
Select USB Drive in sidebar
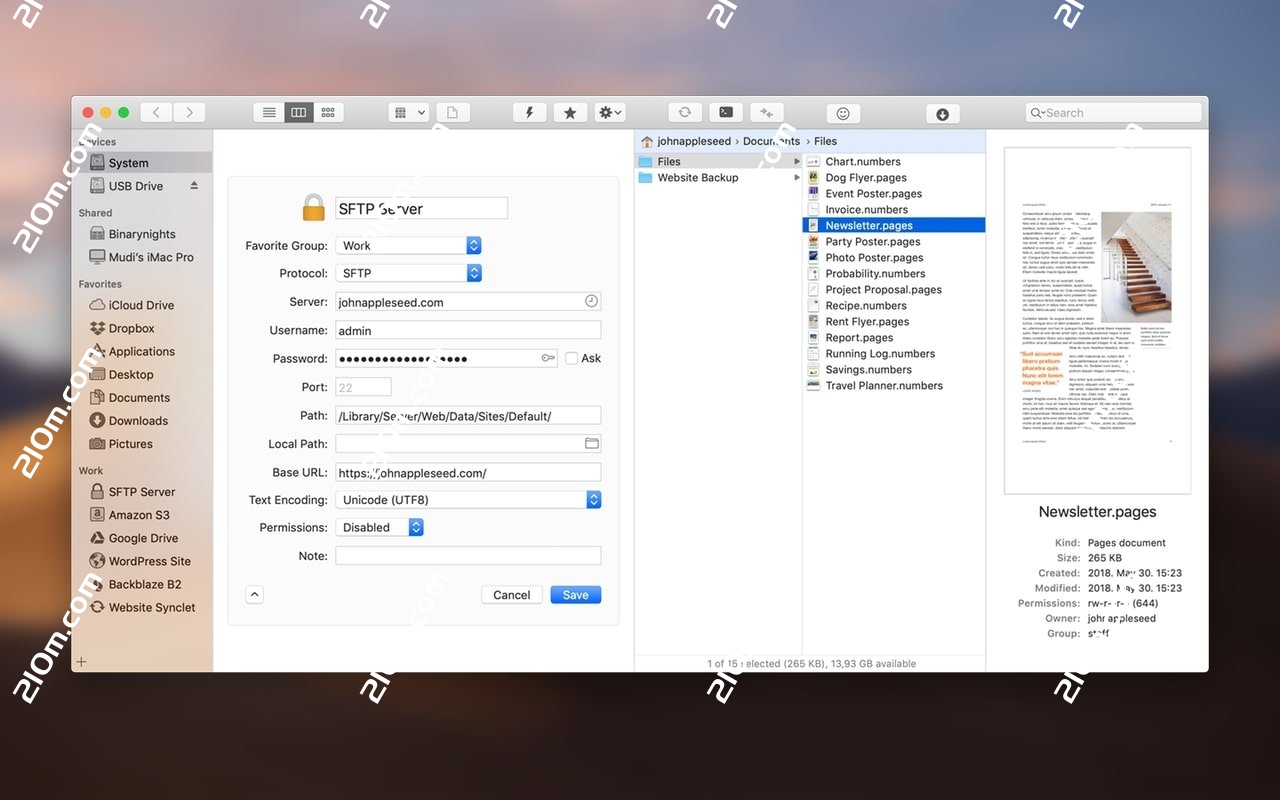136,186
